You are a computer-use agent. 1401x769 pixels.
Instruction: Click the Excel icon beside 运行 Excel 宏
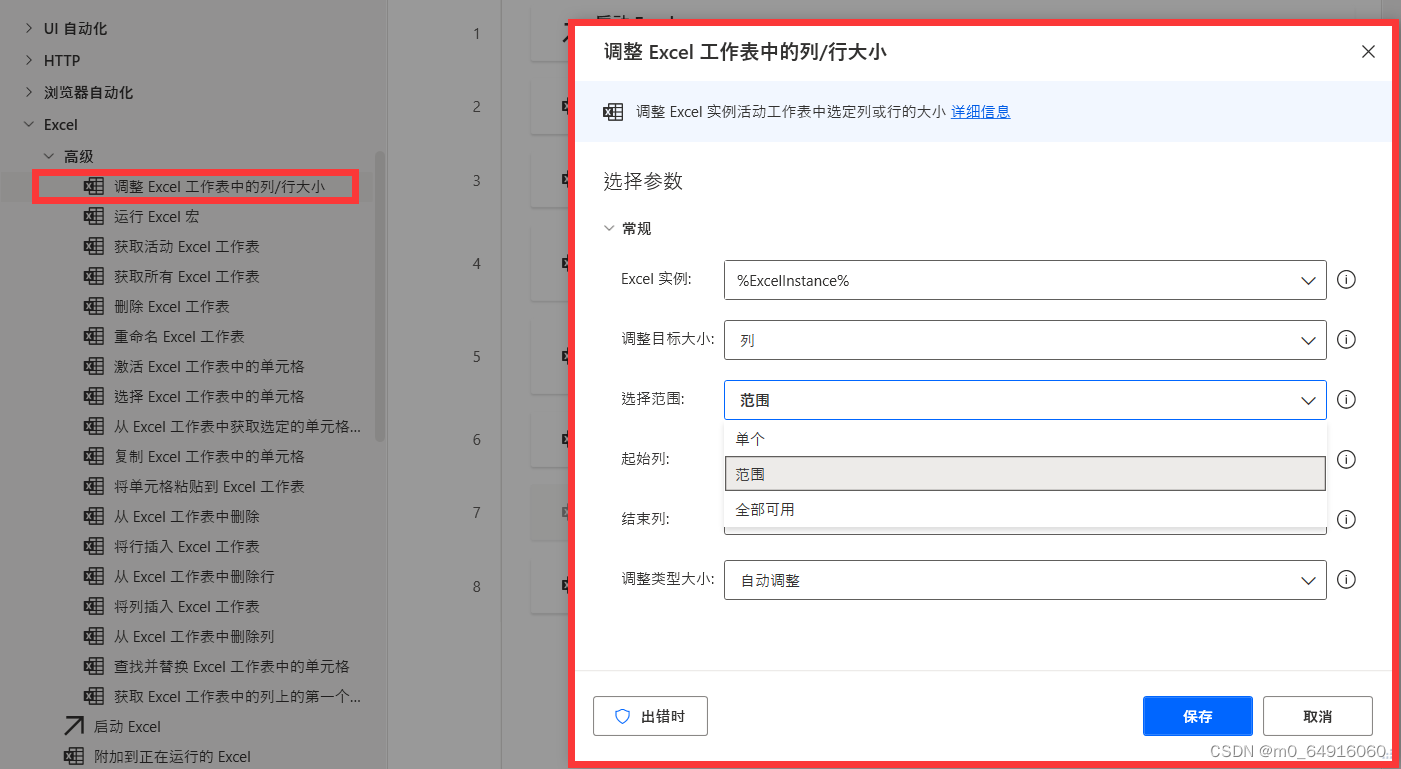(x=95, y=216)
